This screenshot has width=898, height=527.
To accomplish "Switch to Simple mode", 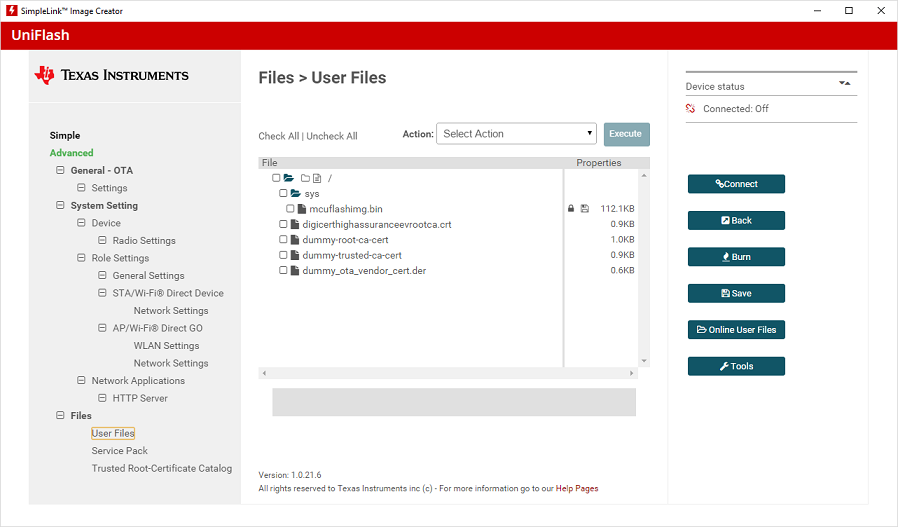I will click(65, 135).
